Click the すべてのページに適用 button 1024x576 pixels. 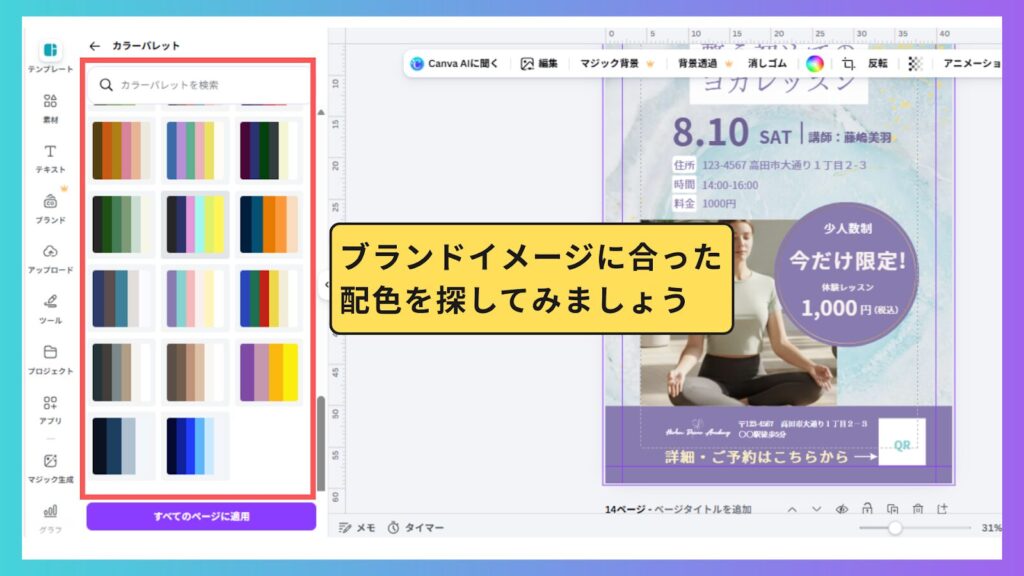(x=201, y=516)
